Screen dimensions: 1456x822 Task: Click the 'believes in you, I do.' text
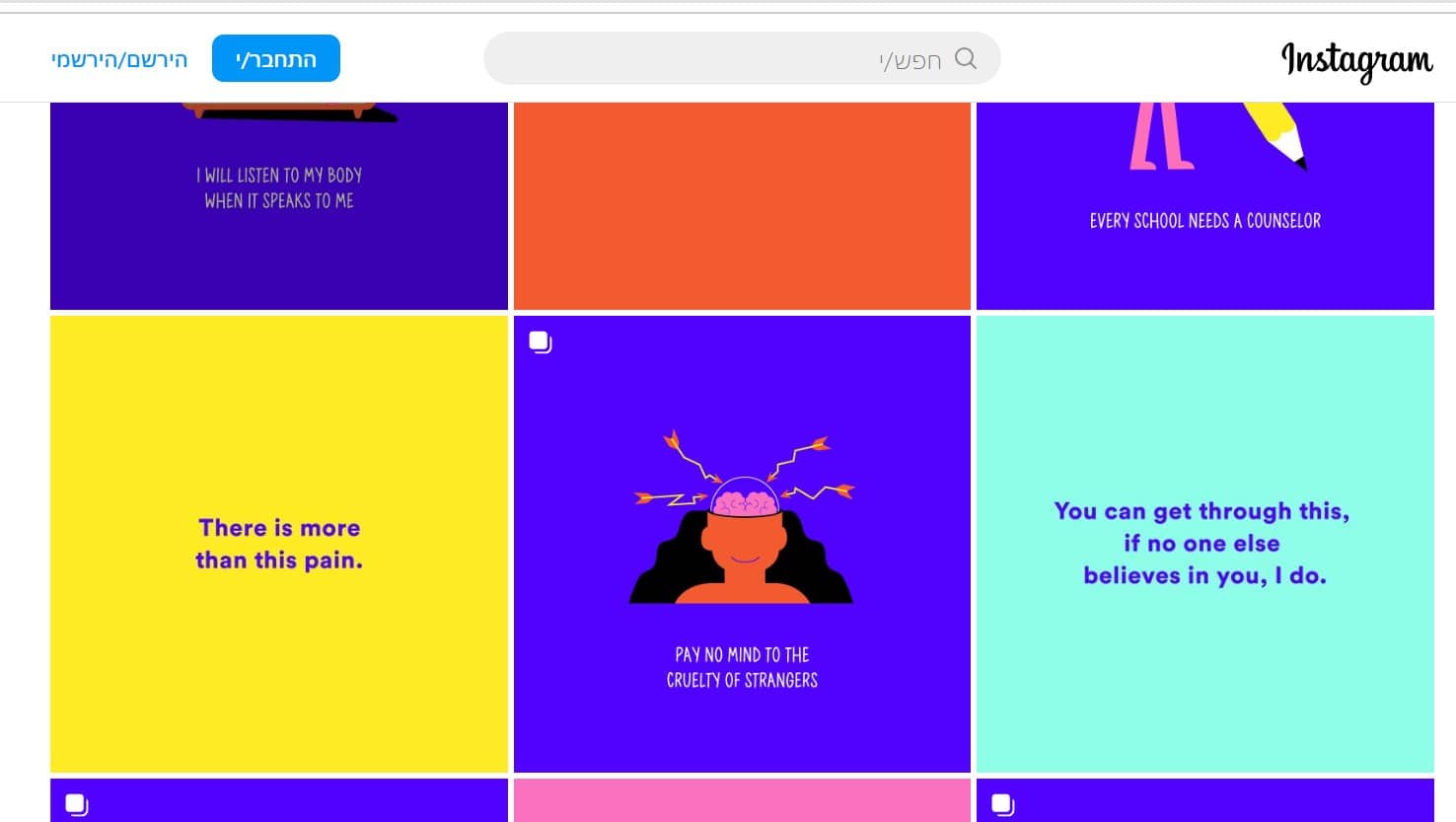tap(1204, 575)
